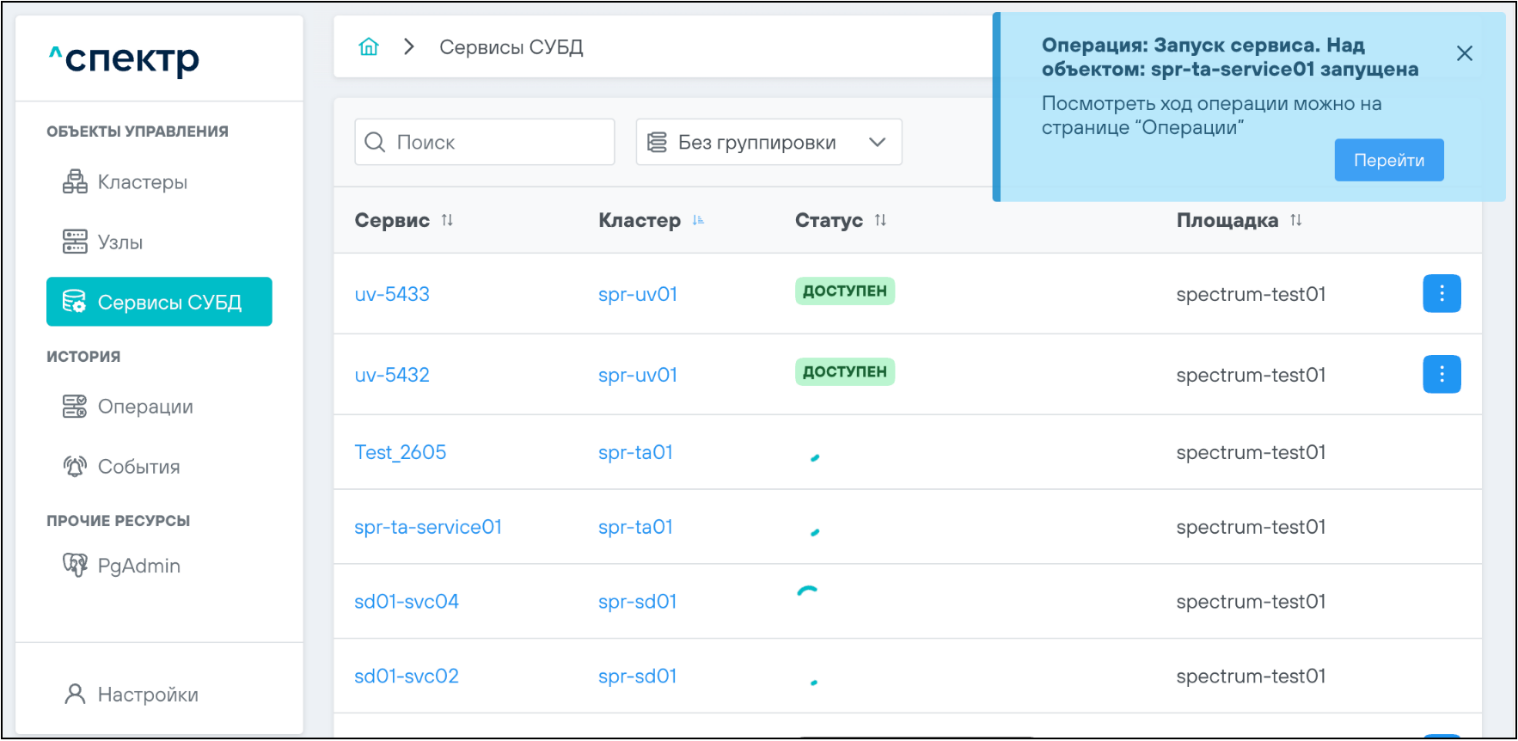Go to Узлы in sidebar

click(120, 242)
